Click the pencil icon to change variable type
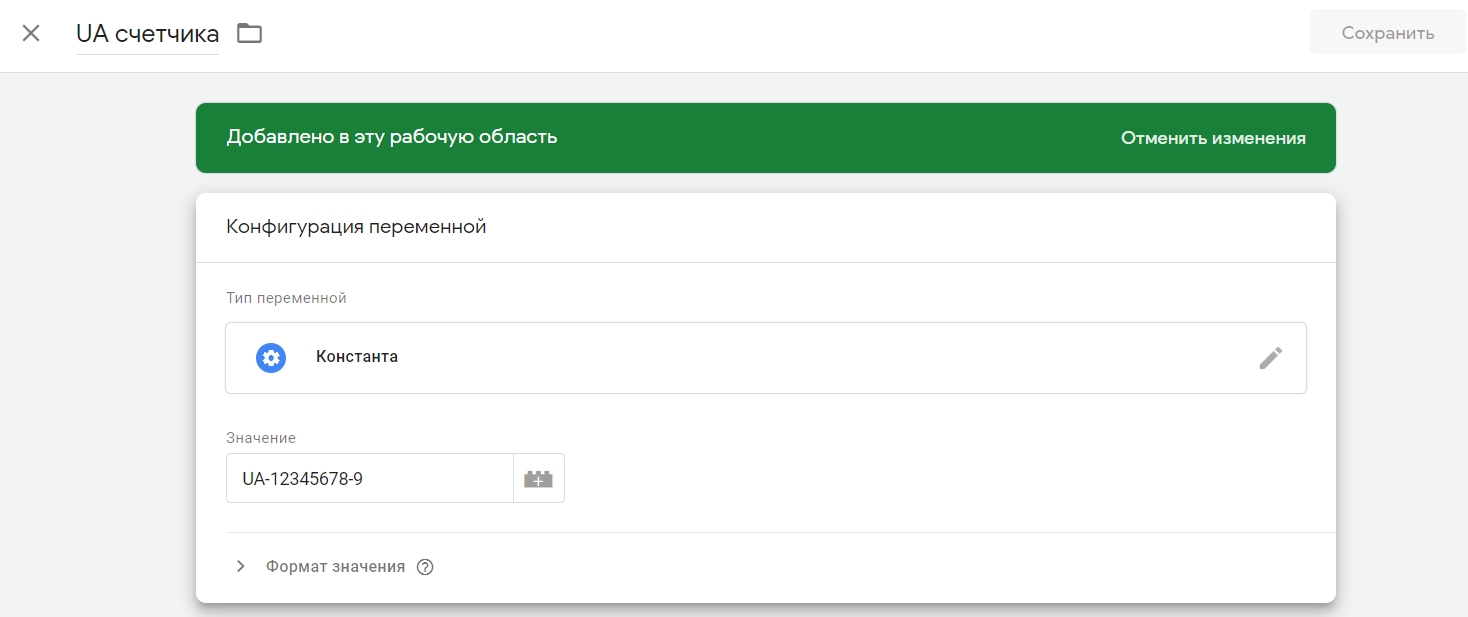 1271,357
